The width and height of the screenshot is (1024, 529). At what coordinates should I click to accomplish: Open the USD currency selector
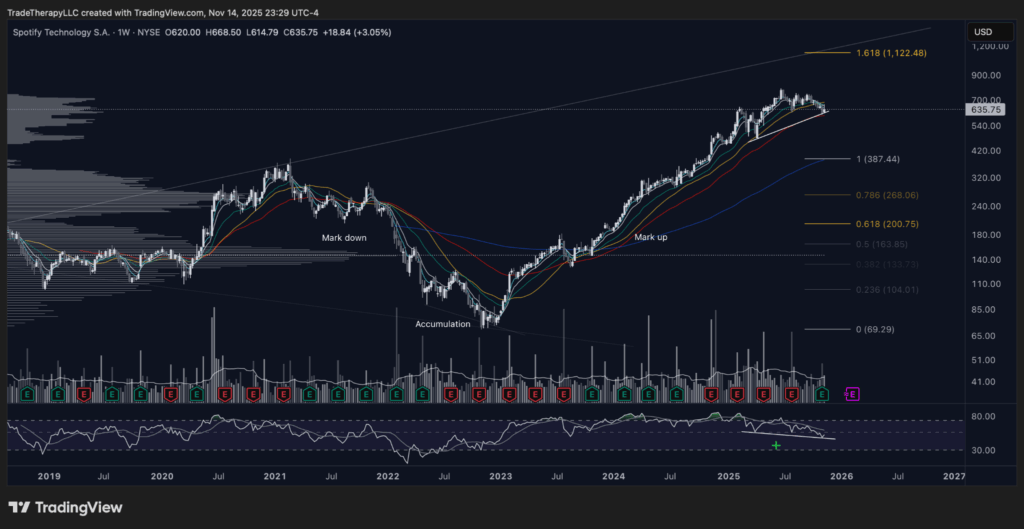pyautogui.click(x=984, y=32)
